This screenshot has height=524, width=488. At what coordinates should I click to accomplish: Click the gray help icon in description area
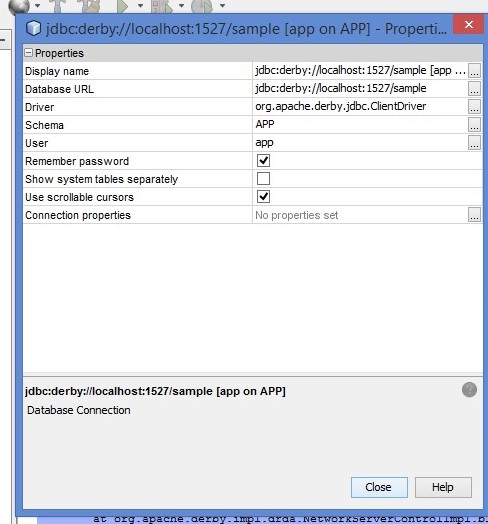click(469, 390)
